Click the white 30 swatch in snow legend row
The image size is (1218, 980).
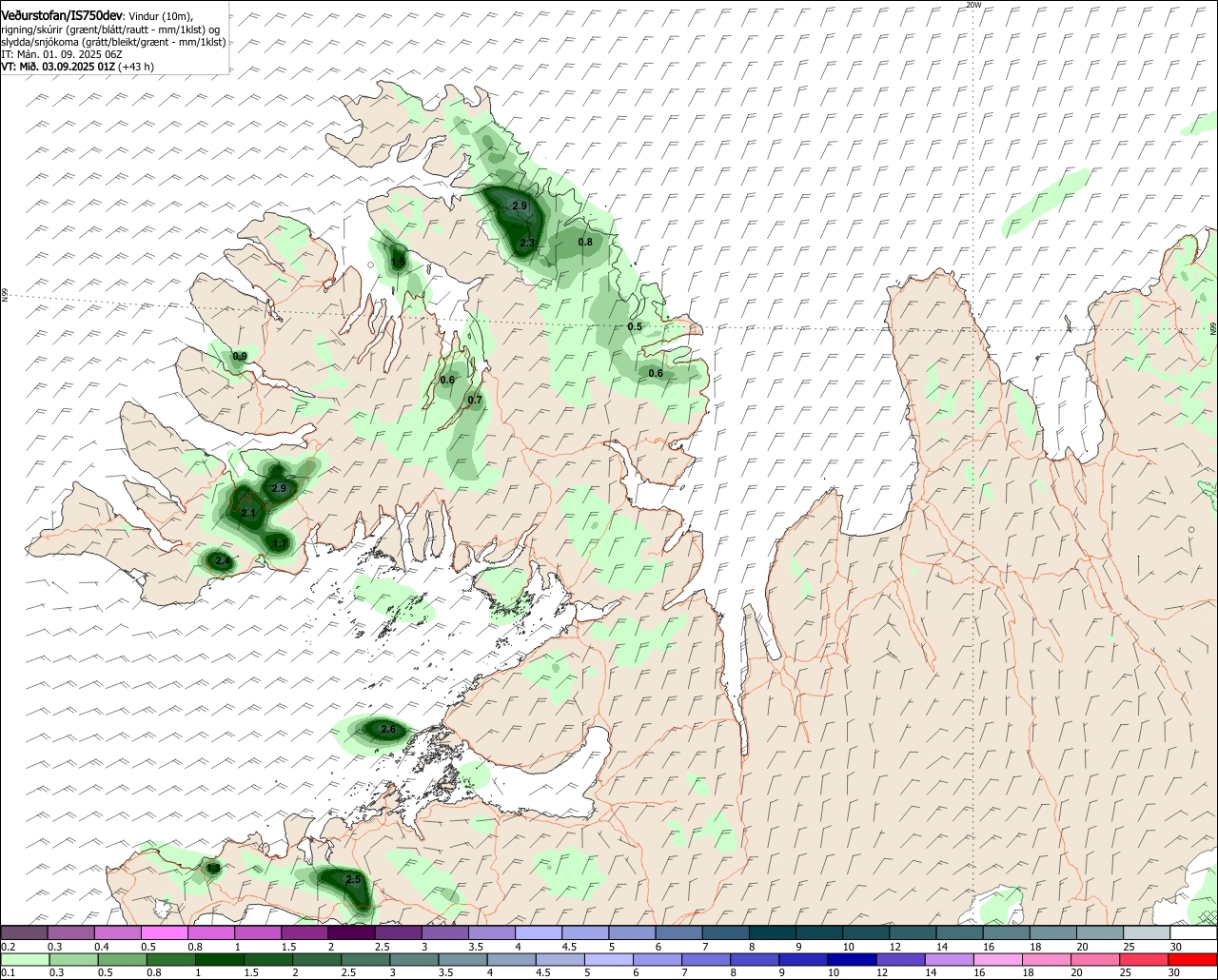tap(1194, 933)
